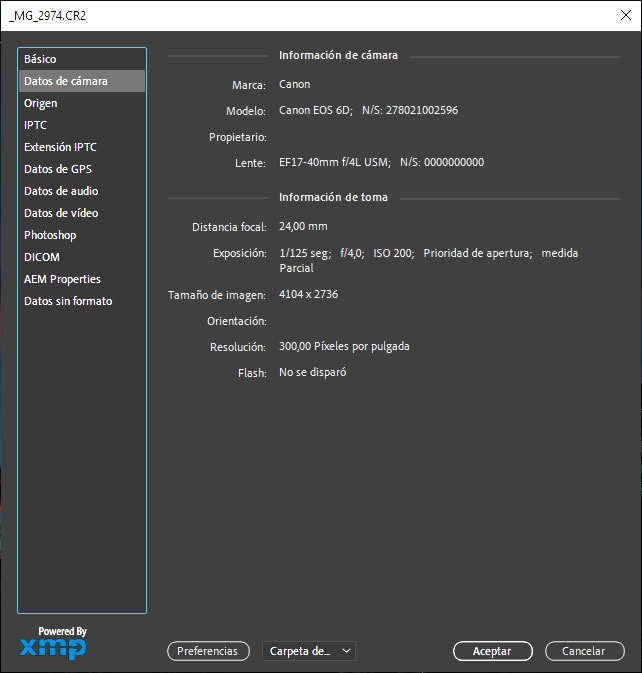The width and height of the screenshot is (642, 673).
Task: View the Datos sin formato section
Action: [x=82, y=301]
